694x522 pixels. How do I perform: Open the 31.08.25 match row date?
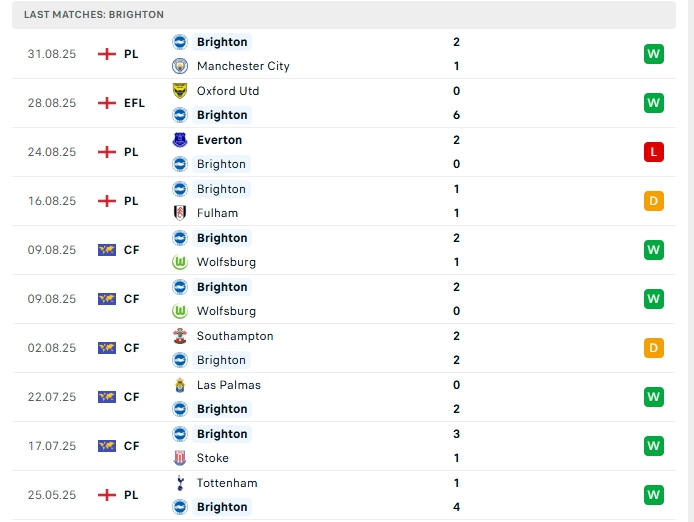coord(52,54)
